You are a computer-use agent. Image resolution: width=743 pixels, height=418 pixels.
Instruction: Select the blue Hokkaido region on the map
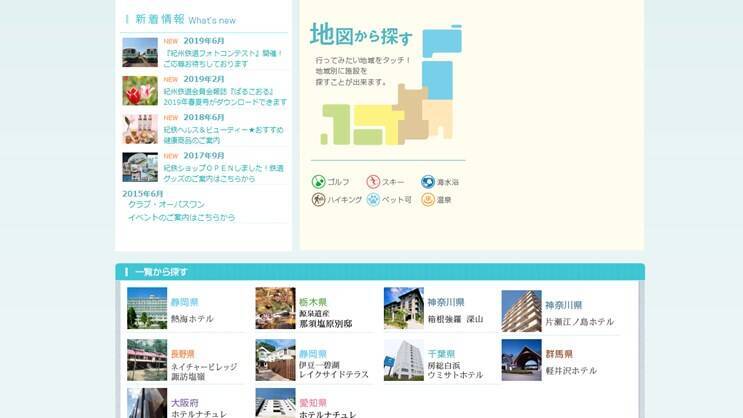pos(442,42)
